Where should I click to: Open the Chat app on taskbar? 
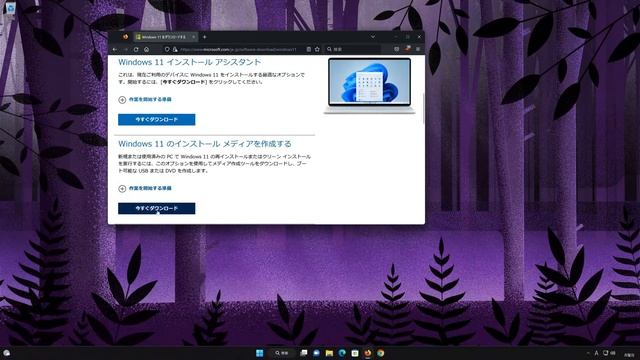316,353
